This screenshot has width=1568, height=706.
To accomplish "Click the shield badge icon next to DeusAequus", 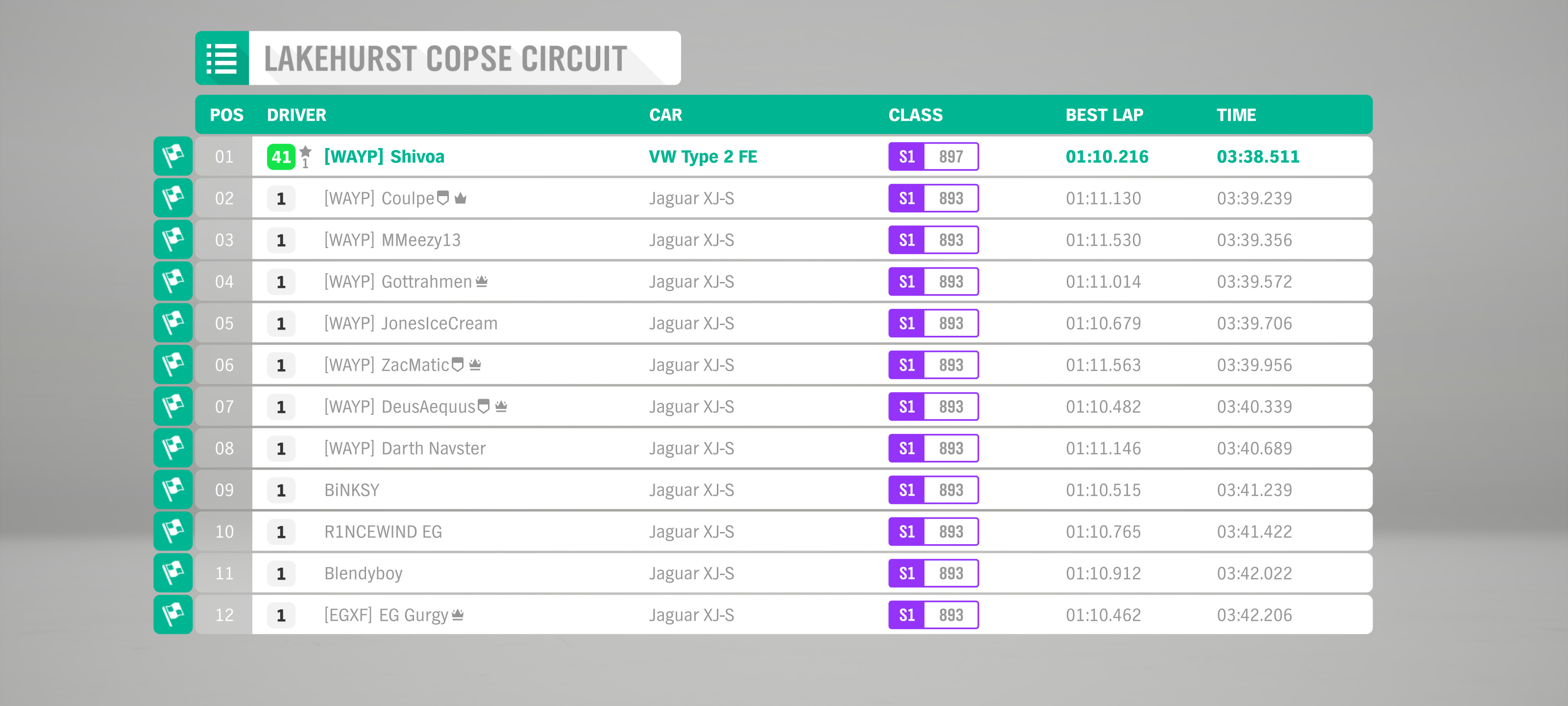I will pyautogui.click(x=484, y=405).
